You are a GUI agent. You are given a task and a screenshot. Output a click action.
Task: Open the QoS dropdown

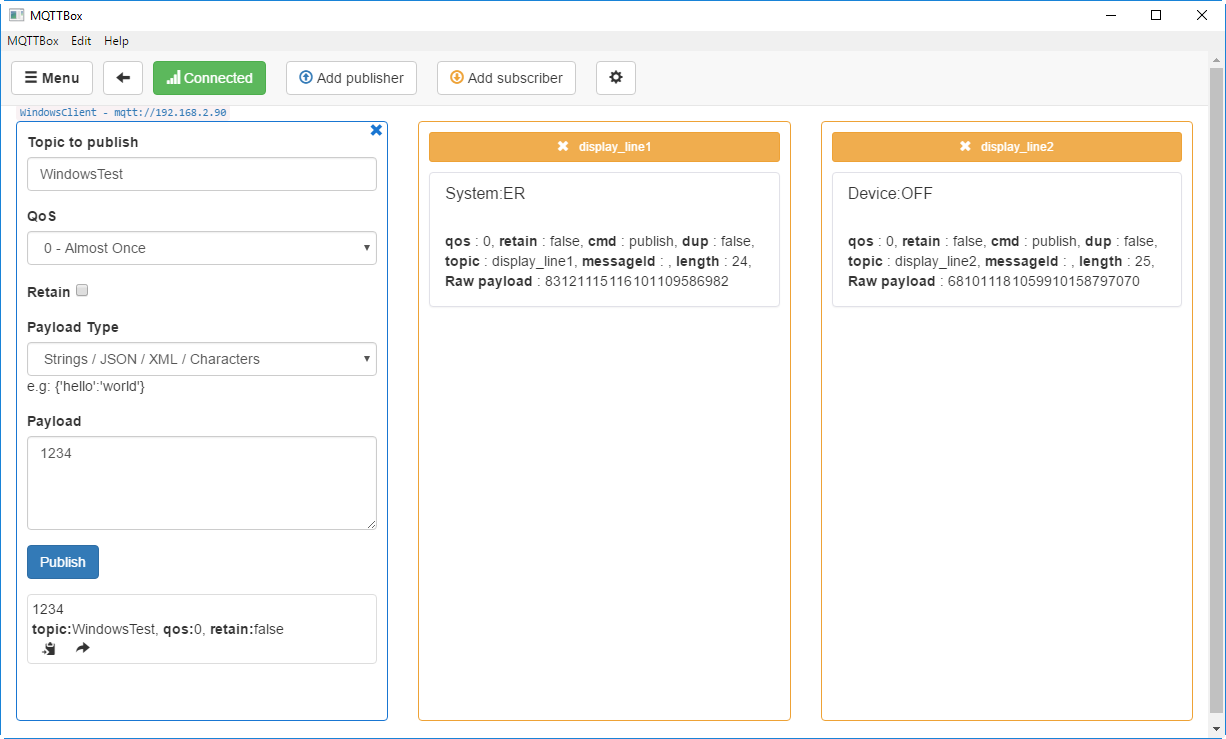[202, 248]
